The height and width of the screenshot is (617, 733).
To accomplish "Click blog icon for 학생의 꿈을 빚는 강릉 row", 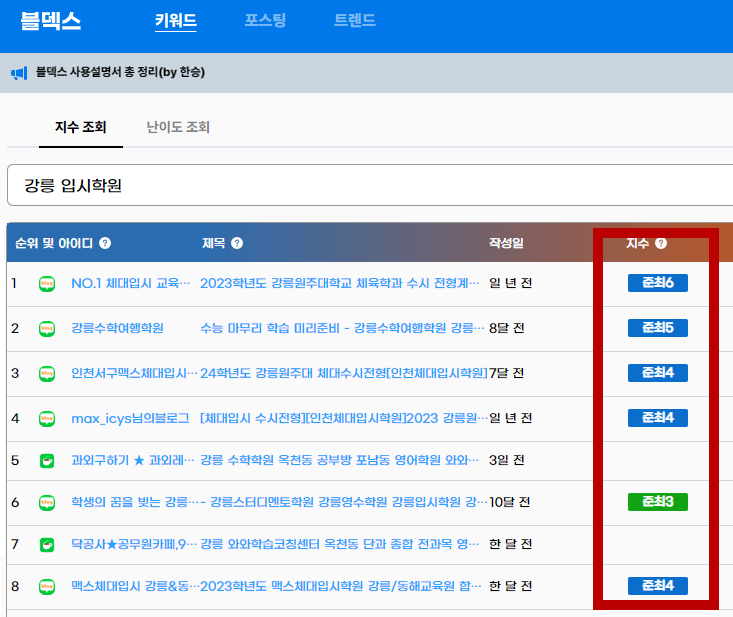I will click(x=47, y=502).
